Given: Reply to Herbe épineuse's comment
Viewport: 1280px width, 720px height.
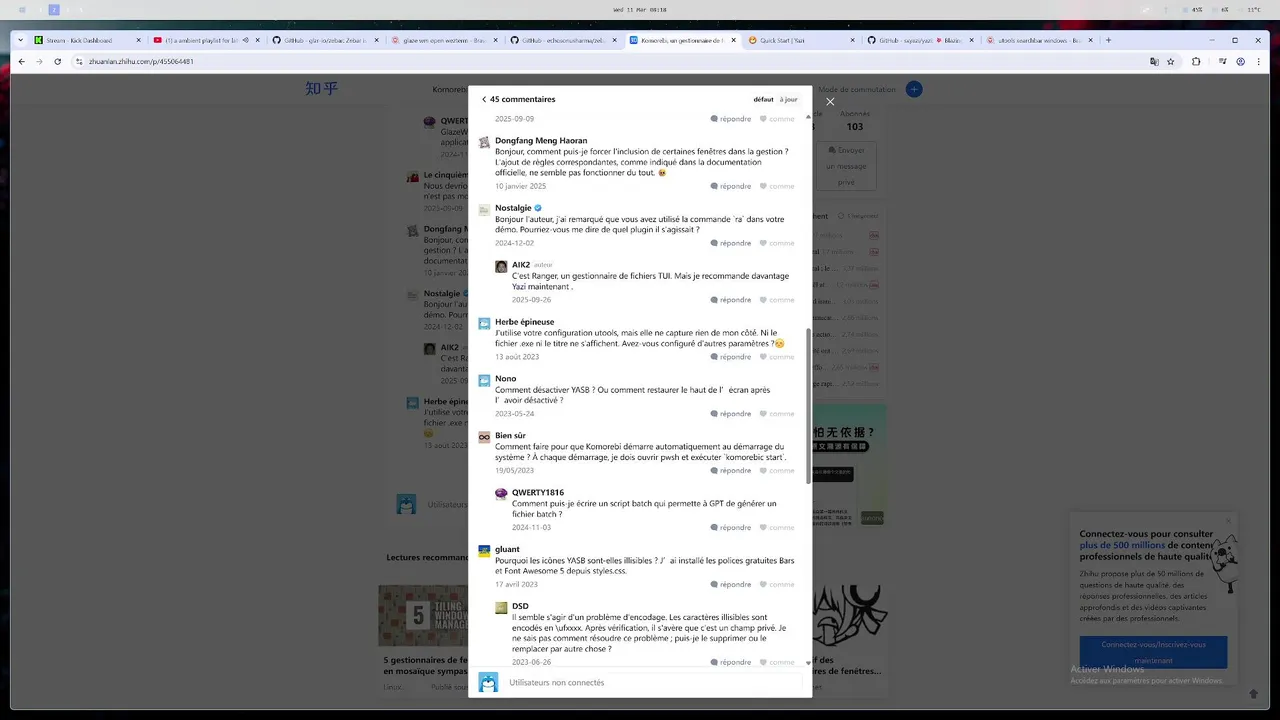Looking at the screenshot, I should tap(731, 357).
